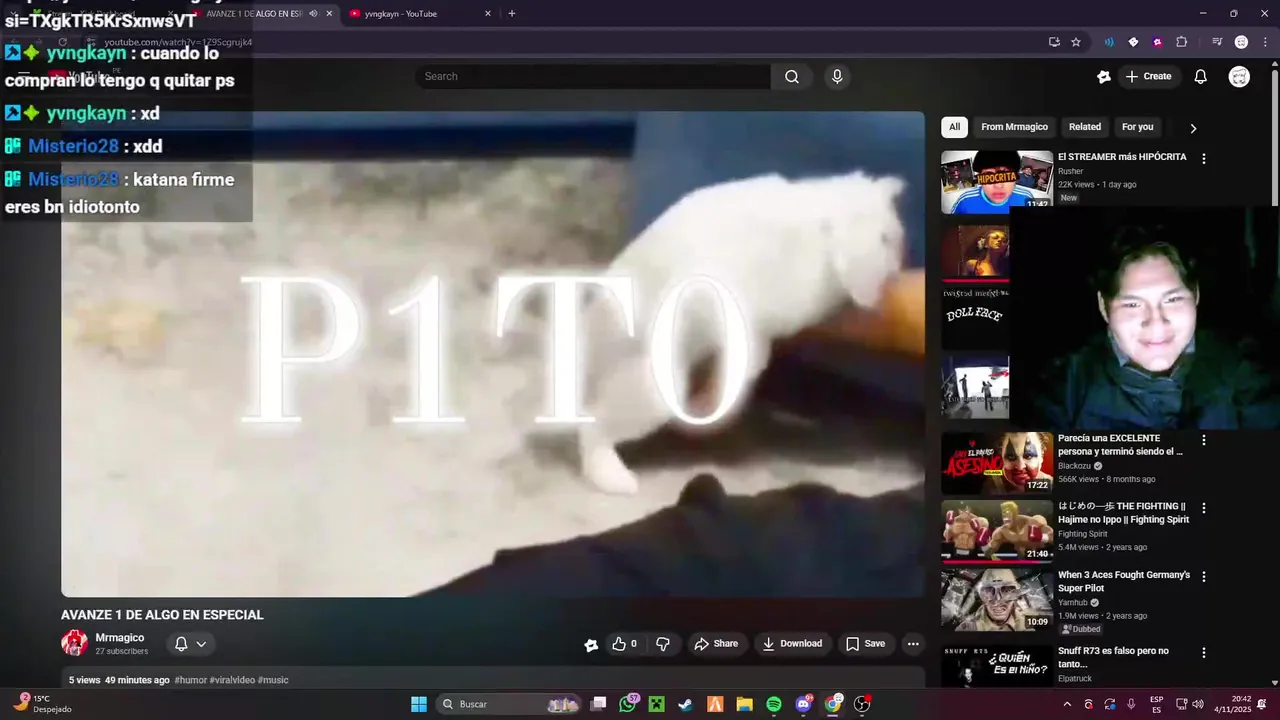1280x720 pixels.
Task: Open Minecraft launcher from the taskbar
Action: coord(656,704)
